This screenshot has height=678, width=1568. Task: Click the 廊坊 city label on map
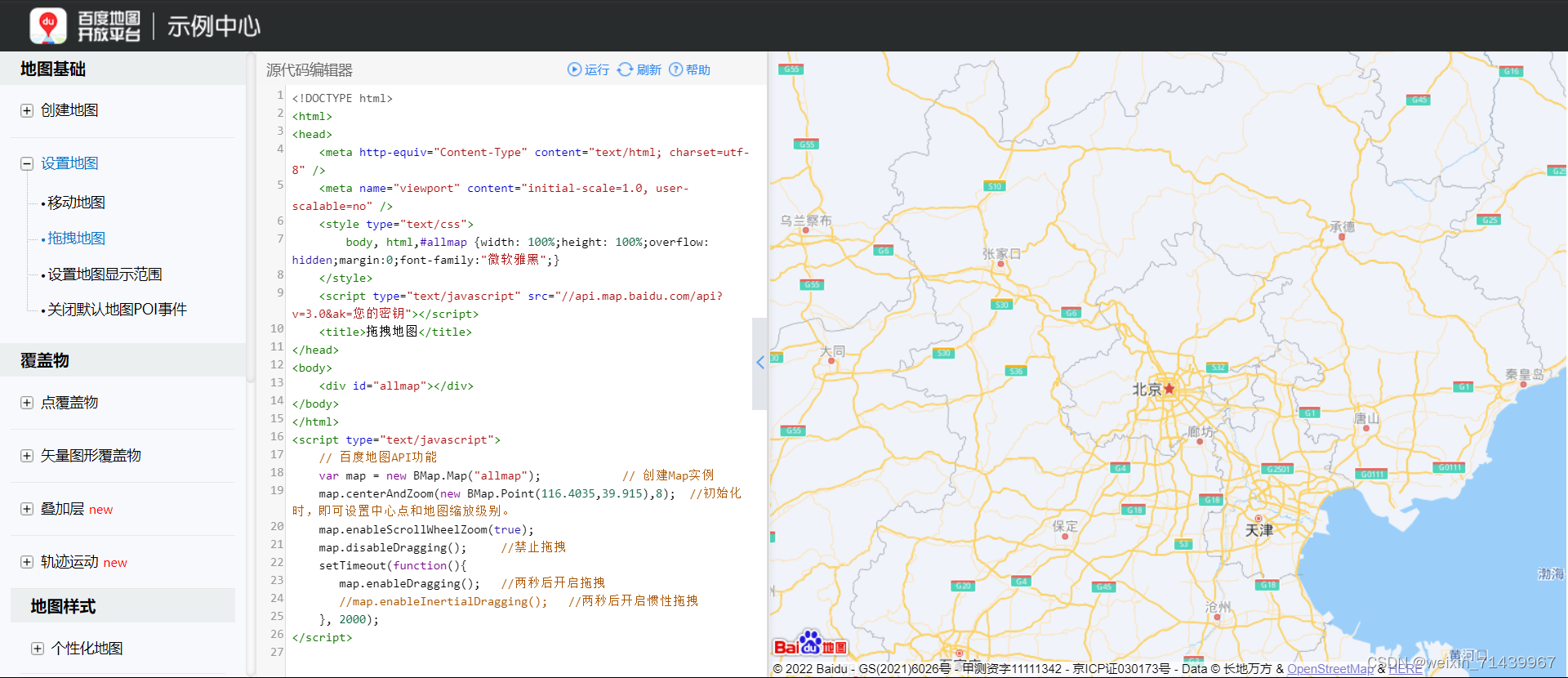tap(1200, 431)
